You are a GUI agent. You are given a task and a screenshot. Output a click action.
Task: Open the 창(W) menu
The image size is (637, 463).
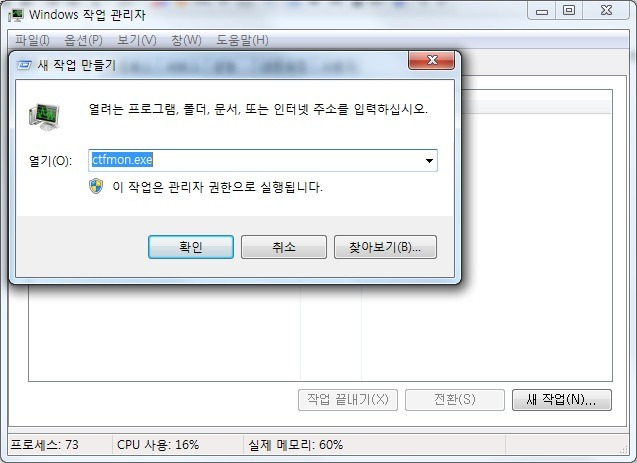coord(186,40)
